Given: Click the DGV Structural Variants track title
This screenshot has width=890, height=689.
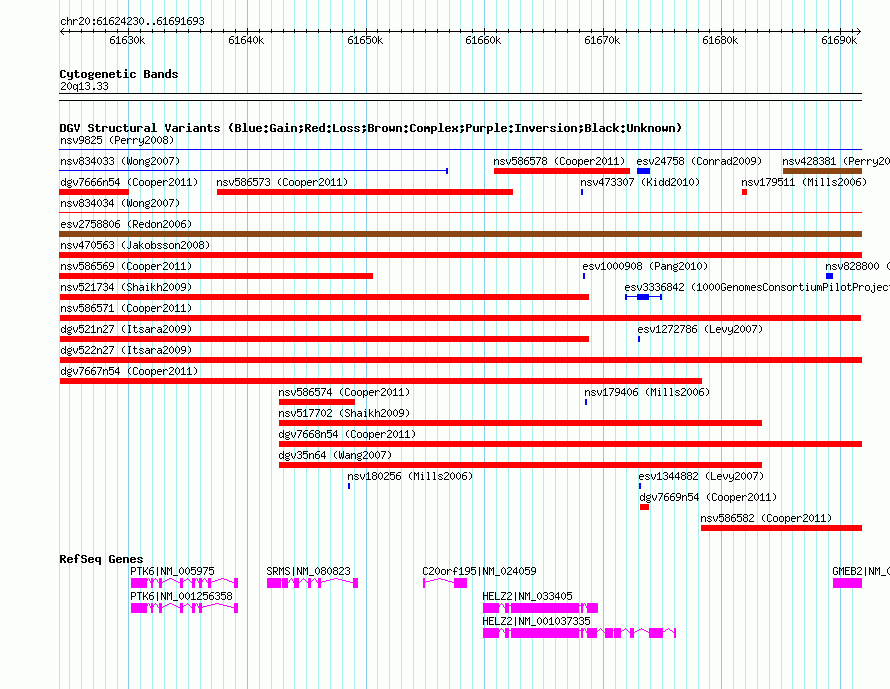Looking at the screenshot, I should coord(371,128).
